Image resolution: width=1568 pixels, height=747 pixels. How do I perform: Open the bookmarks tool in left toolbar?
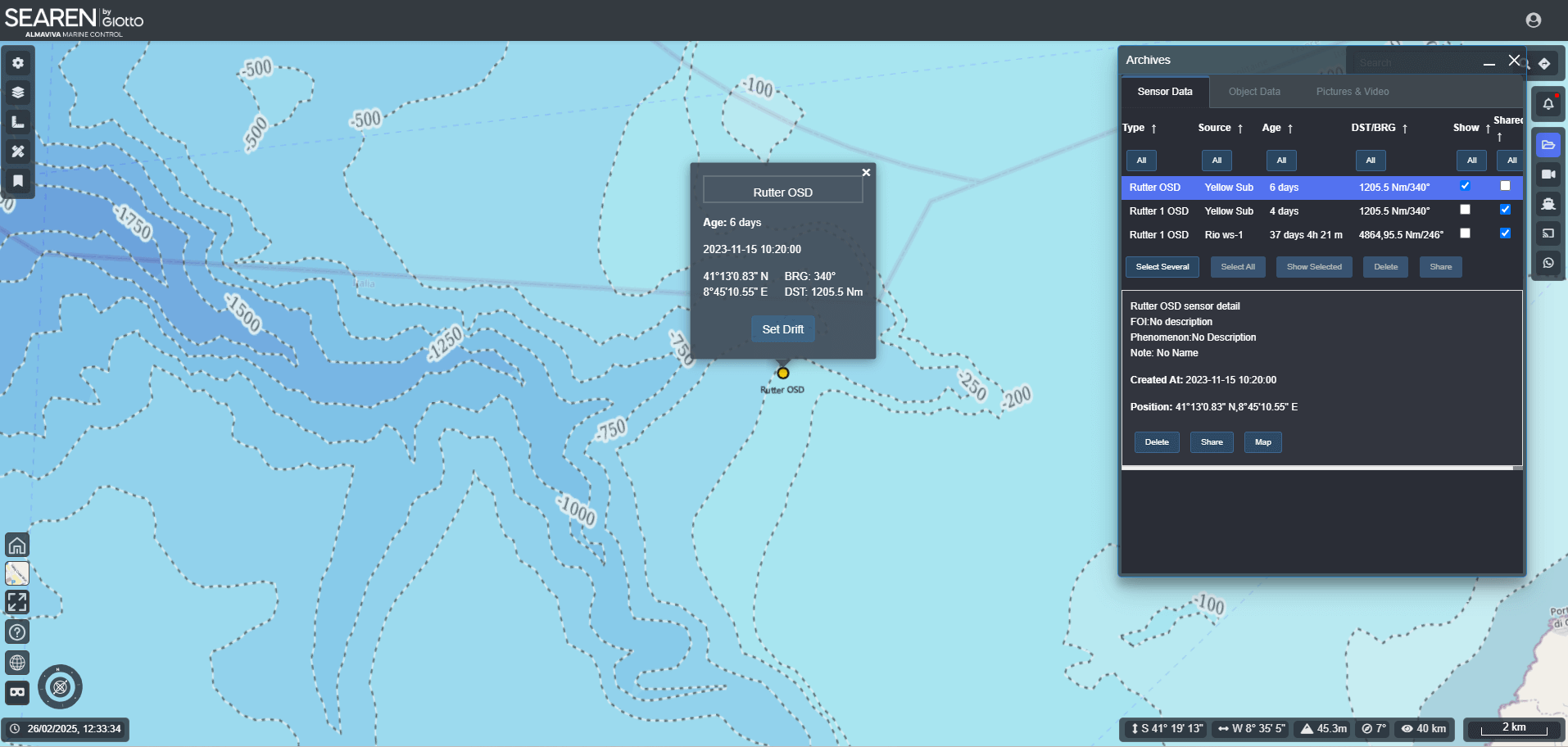coord(18,181)
